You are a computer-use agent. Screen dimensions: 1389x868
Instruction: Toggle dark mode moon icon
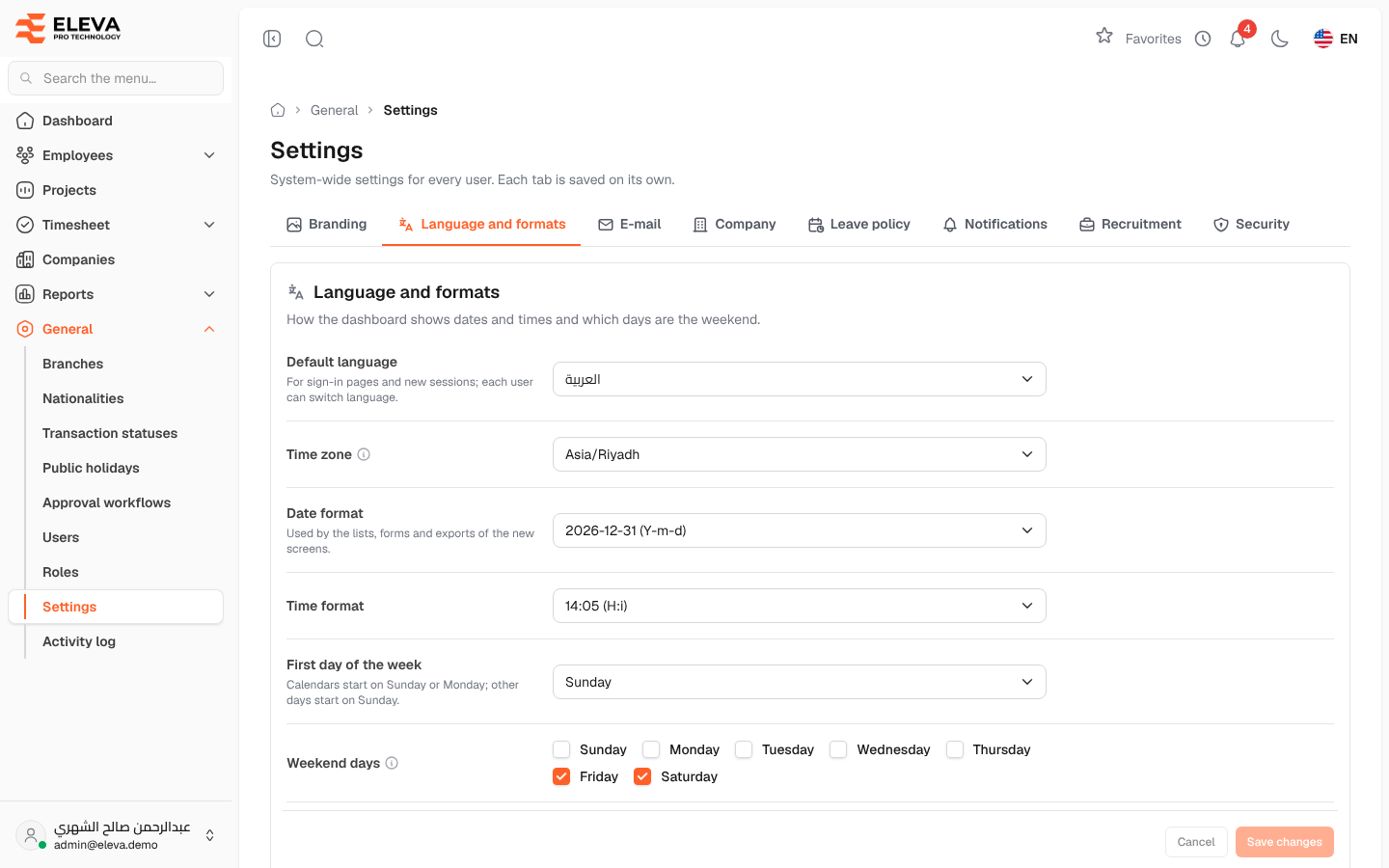click(1280, 39)
